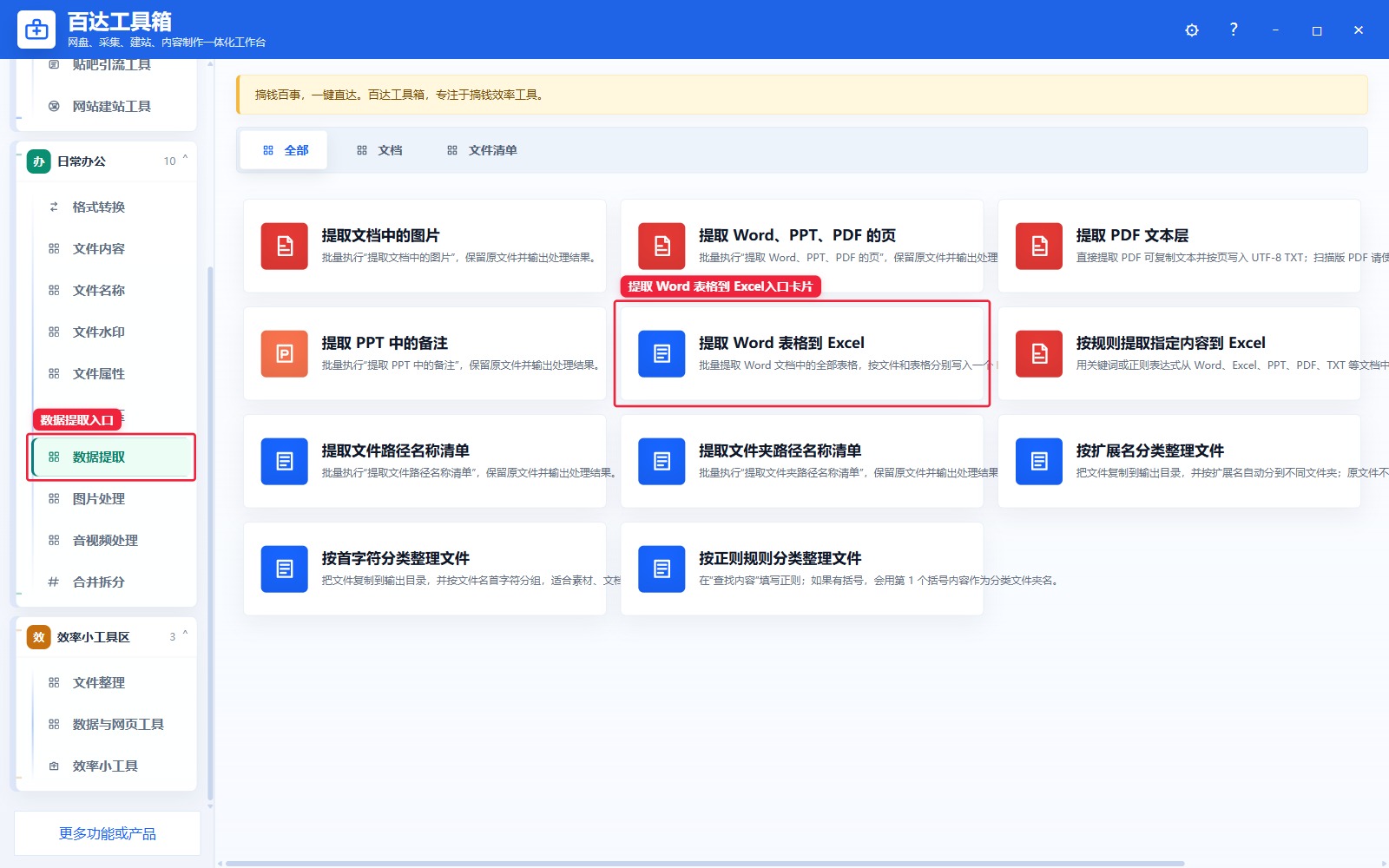This screenshot has width=1389, height=868.
Task: Click the subtitle 网盘、采集、建站、内容制作一体化工作台
Action: click(x=167, y=43)
